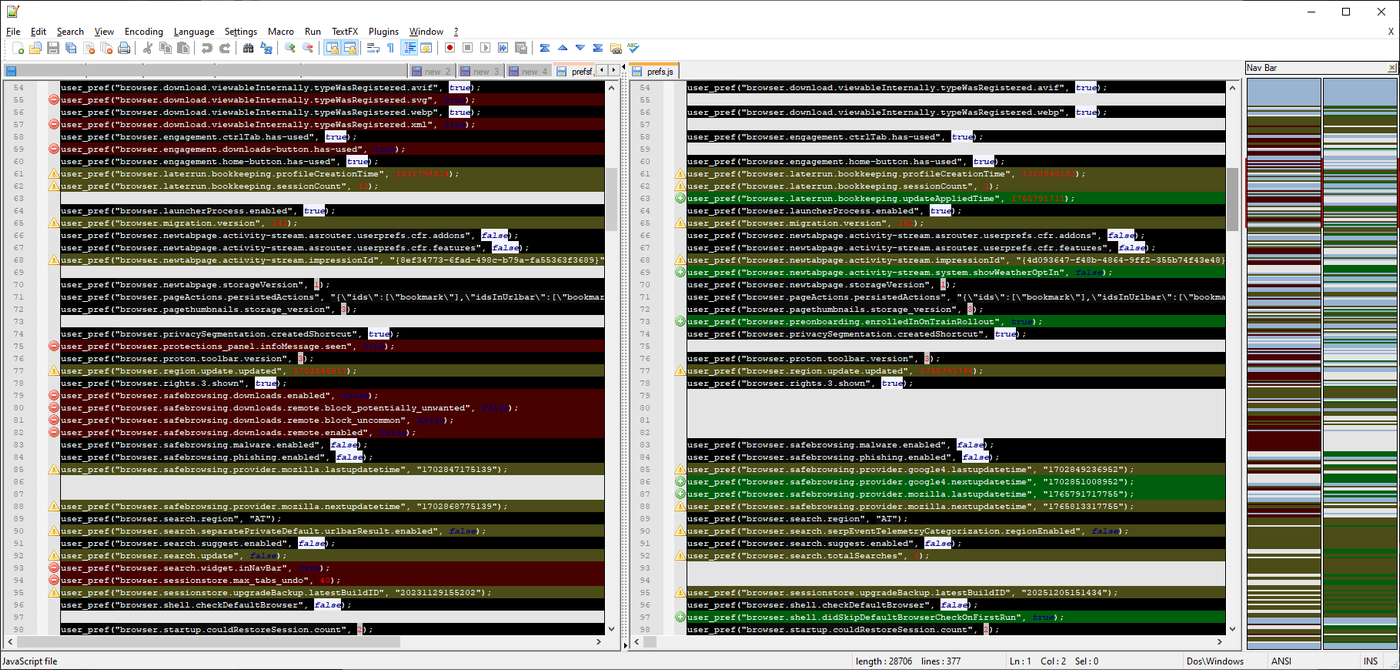Click left pane line search.widget.inNavBar
The height and width of the screenshot is (670, 1400).
click(332, 568)
